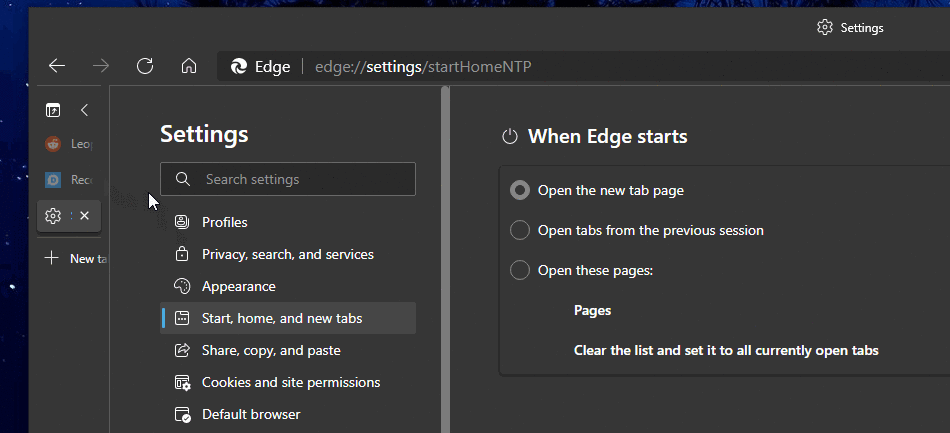Viewport: 950px width, 433px height.
Task: Open the Home page via house icon
Action: (189, 66)
